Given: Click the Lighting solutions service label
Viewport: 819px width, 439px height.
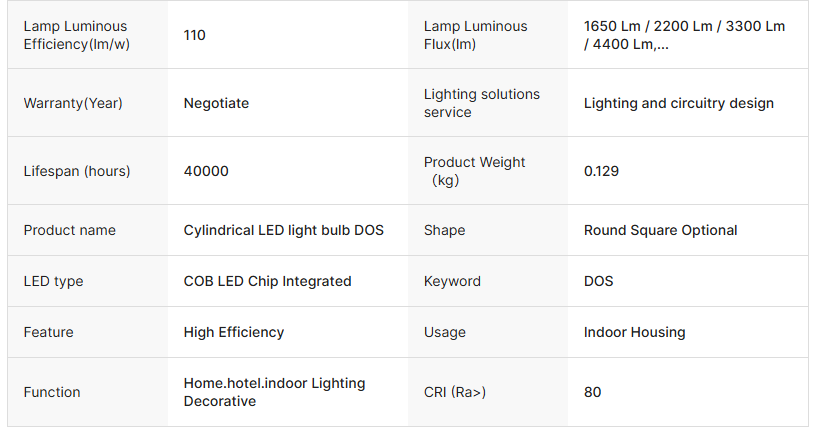Looking at the screenshot, I should tap(481, 103).
